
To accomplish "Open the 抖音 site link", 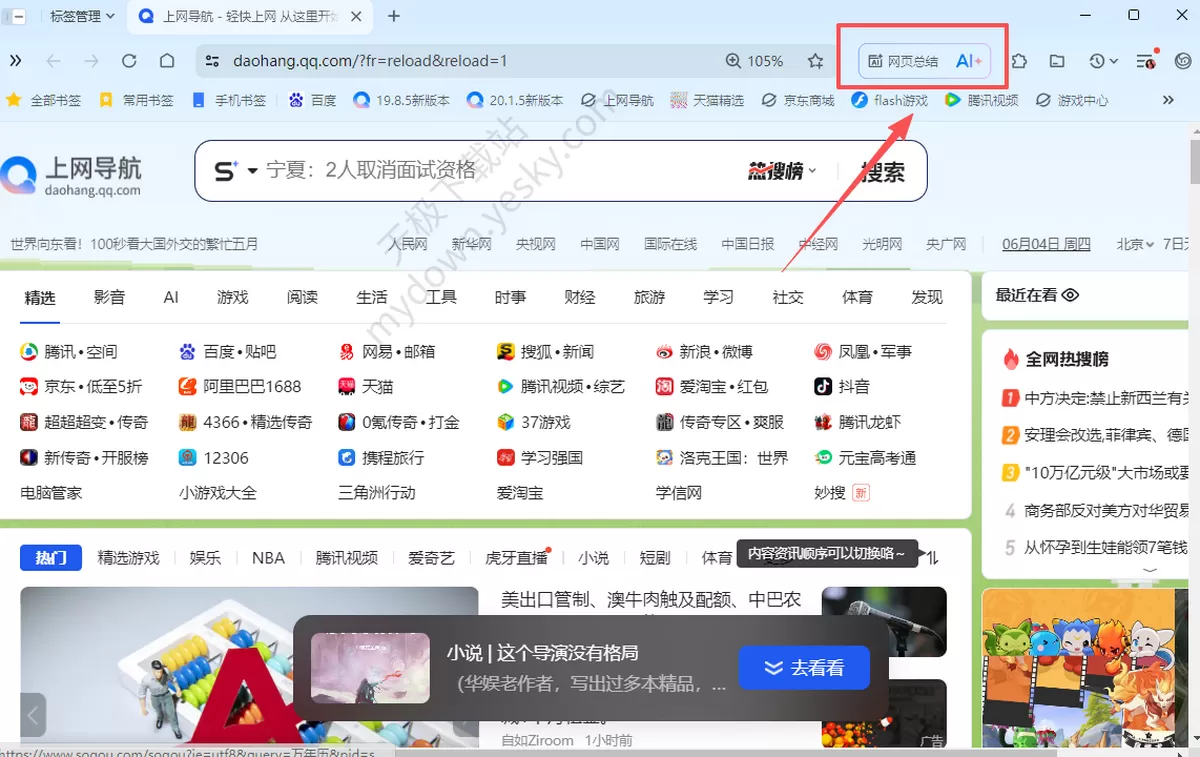I will [x=842, y=386].
